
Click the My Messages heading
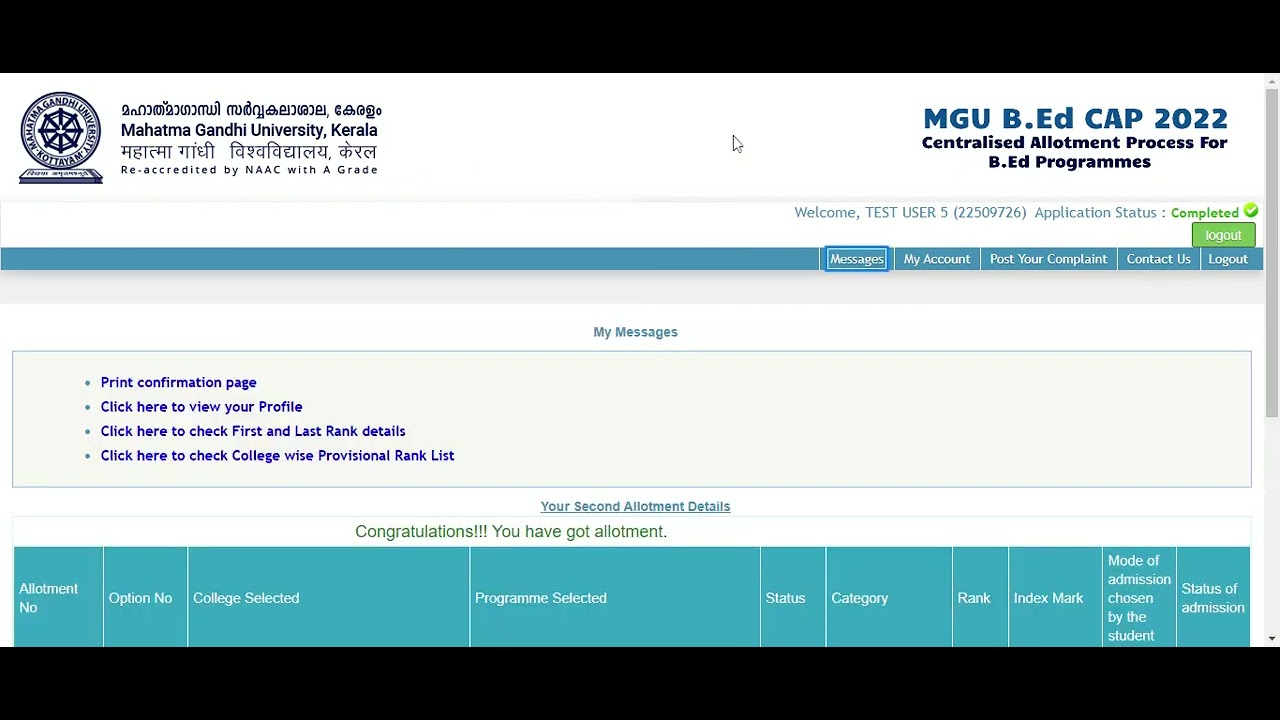(635, 332)
